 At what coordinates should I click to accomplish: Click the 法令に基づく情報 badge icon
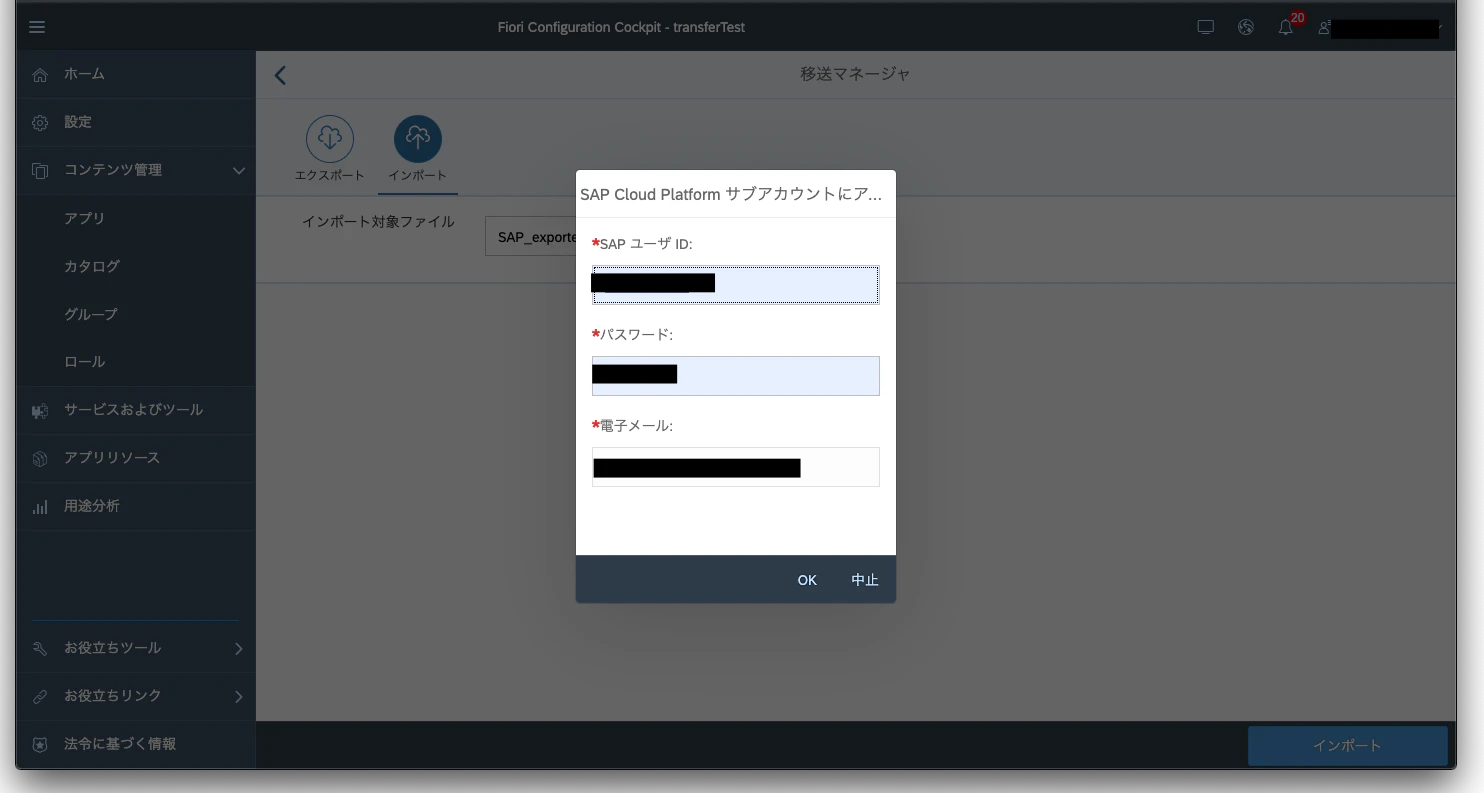[40, 745]
